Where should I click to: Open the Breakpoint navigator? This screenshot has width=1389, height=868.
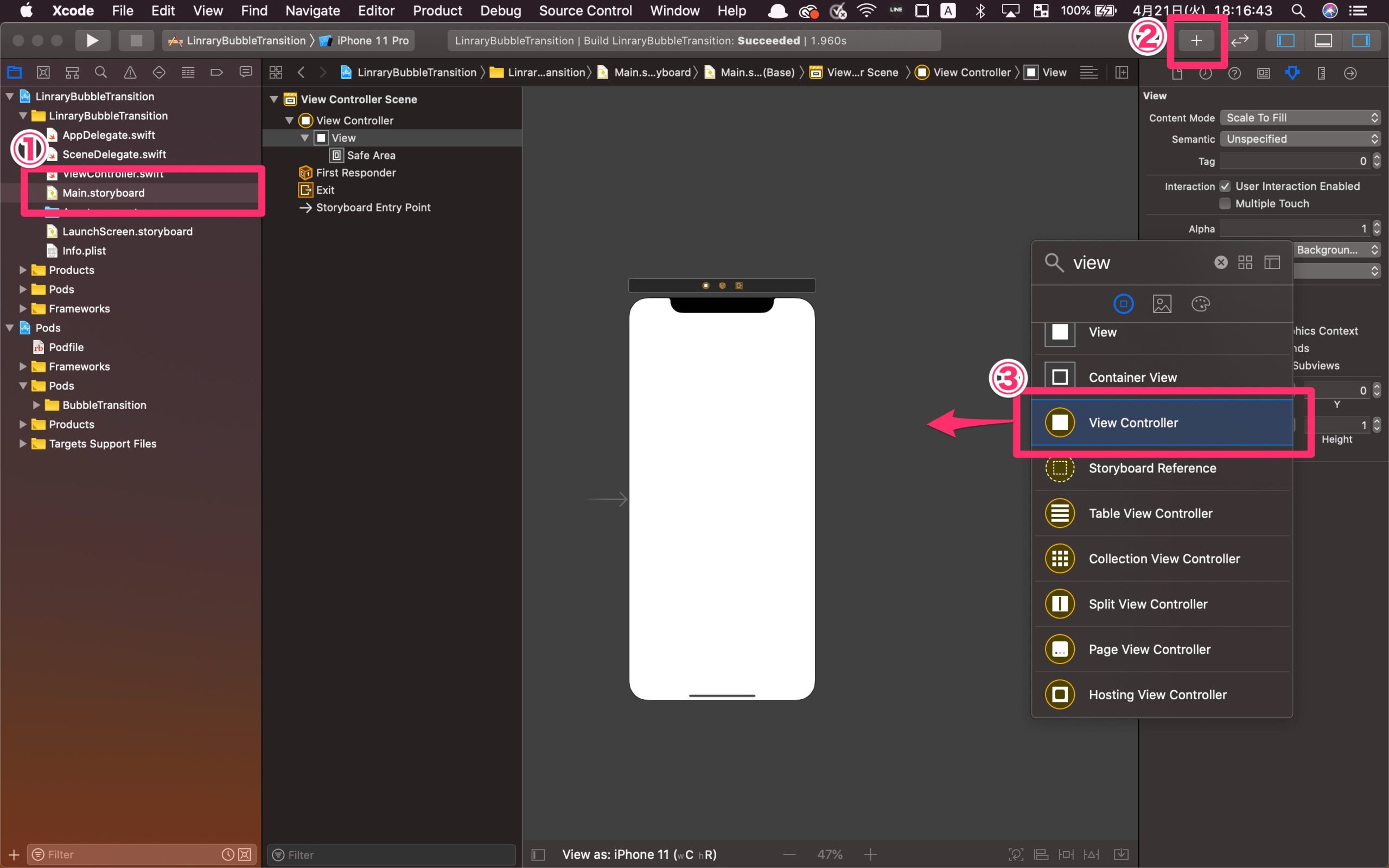216,72
